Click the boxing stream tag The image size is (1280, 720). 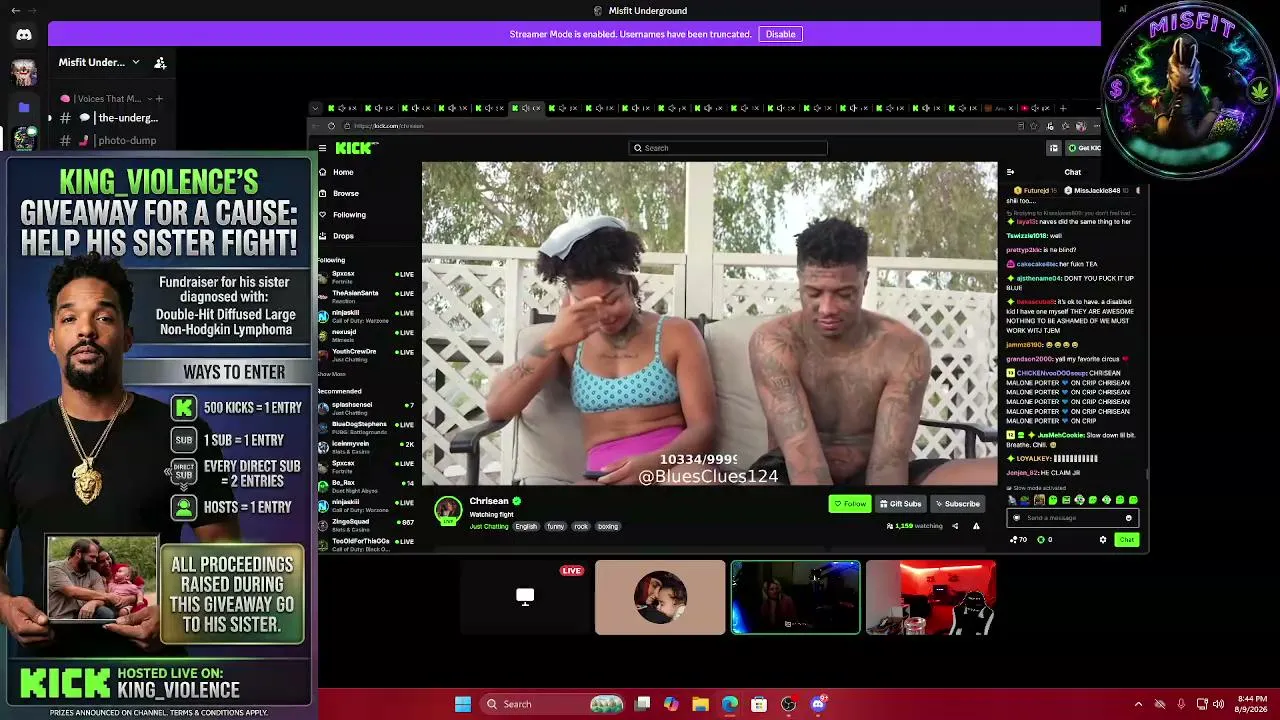pos(608,526)
